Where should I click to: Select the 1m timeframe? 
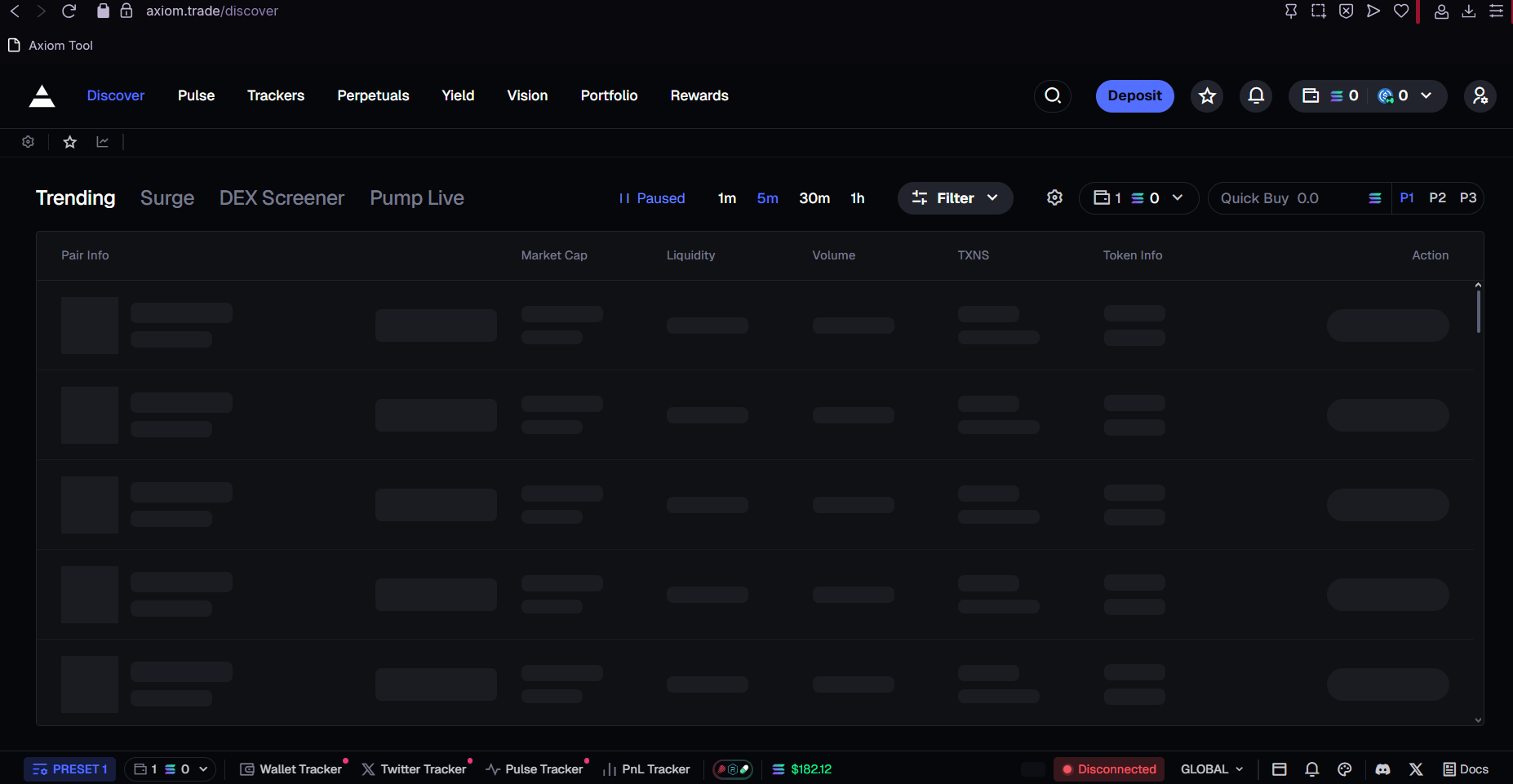726,198
